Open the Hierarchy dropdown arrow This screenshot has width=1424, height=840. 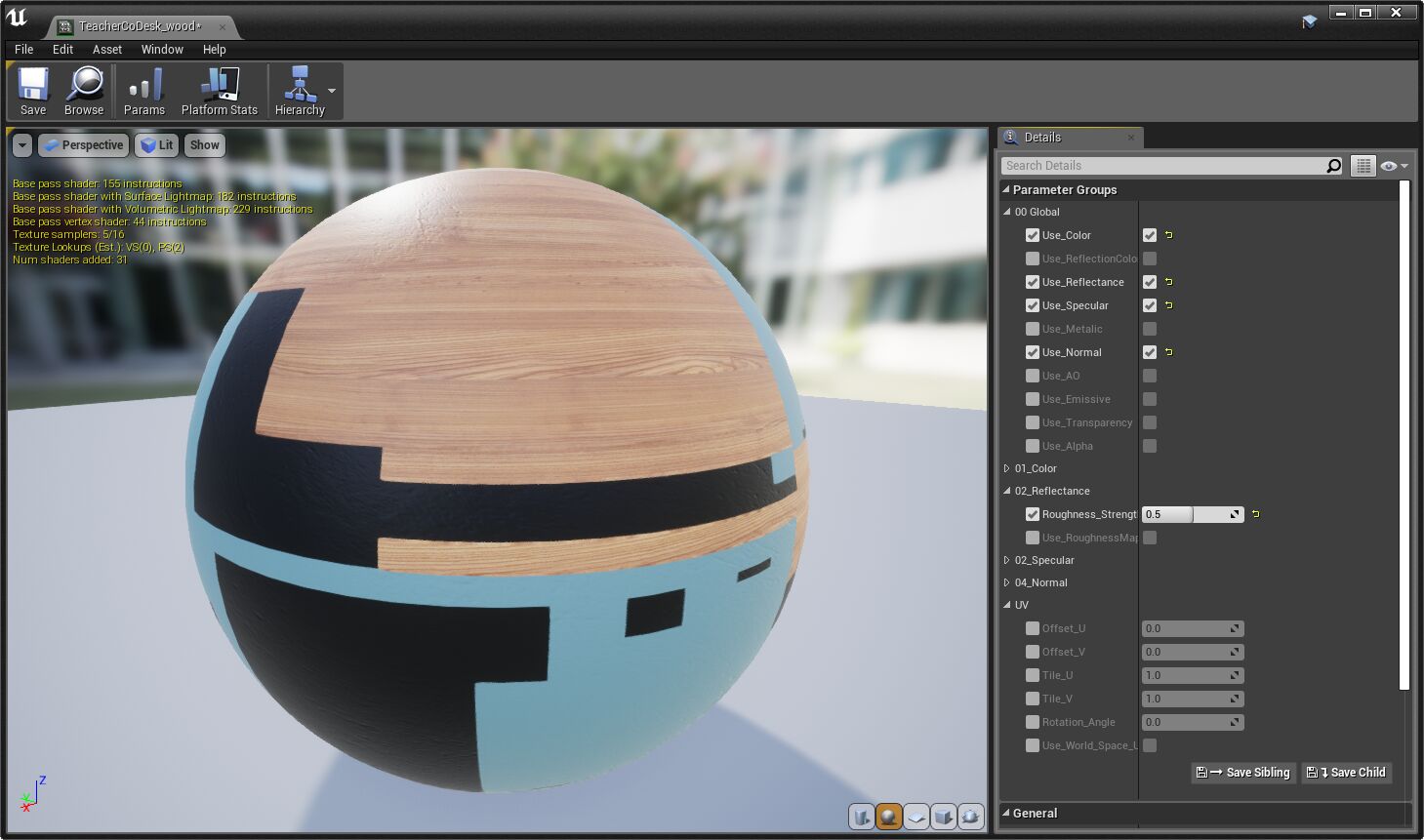coord(332,91)
